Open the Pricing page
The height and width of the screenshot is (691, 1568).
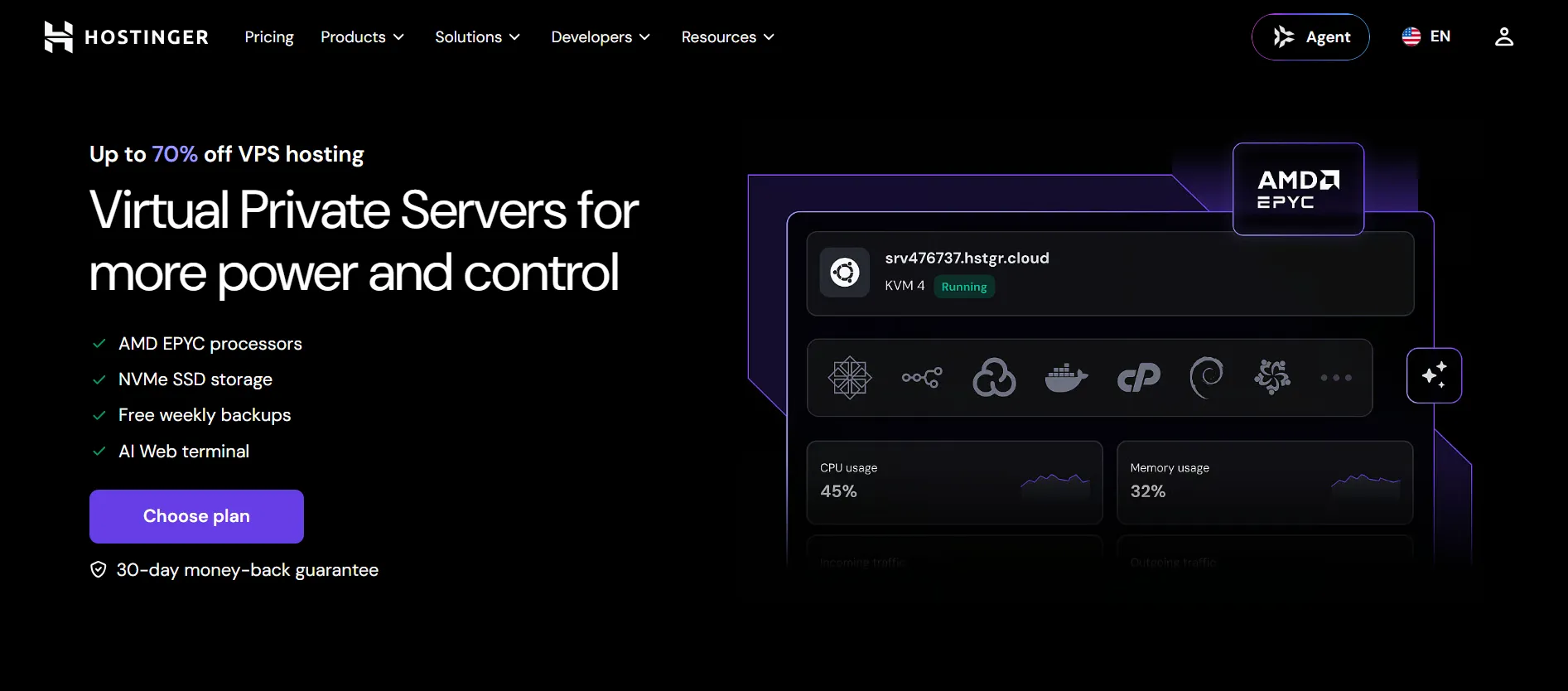(x=269, y=37)
